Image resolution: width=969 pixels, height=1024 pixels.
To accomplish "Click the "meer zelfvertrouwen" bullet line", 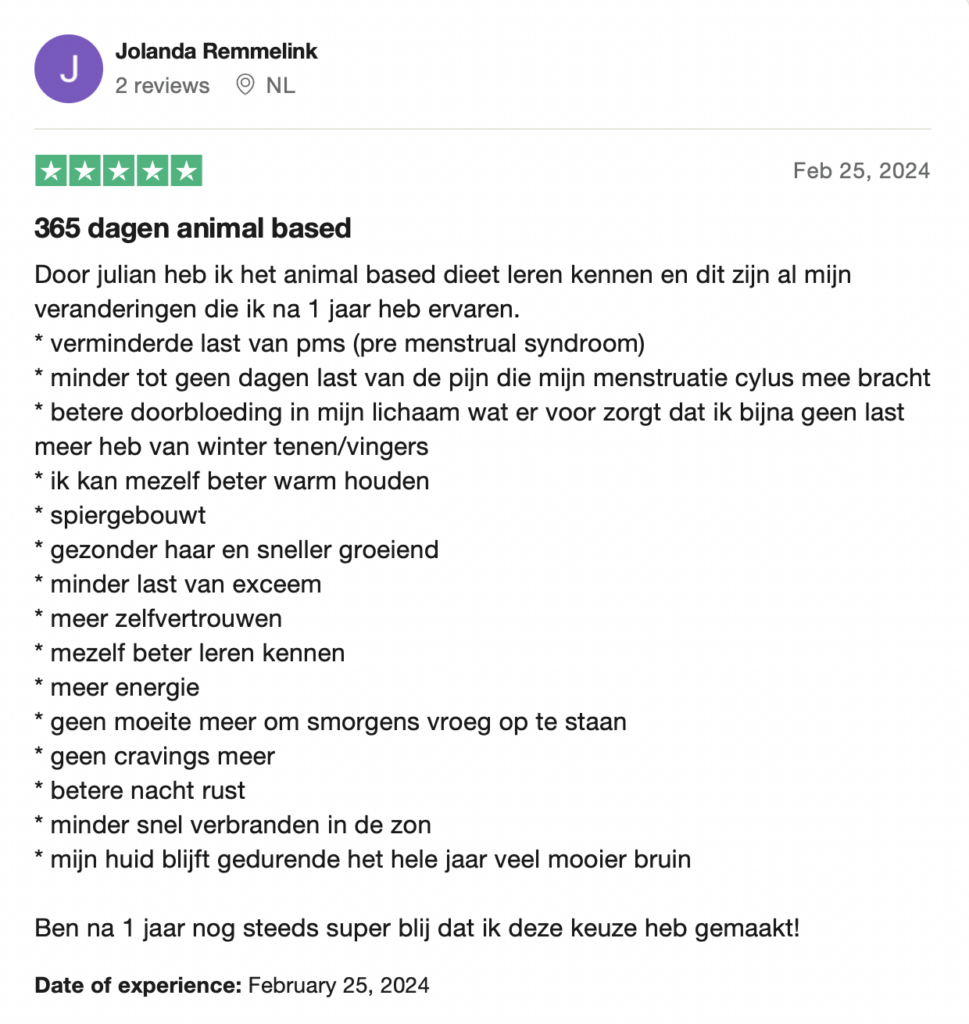I will point(158,618).
